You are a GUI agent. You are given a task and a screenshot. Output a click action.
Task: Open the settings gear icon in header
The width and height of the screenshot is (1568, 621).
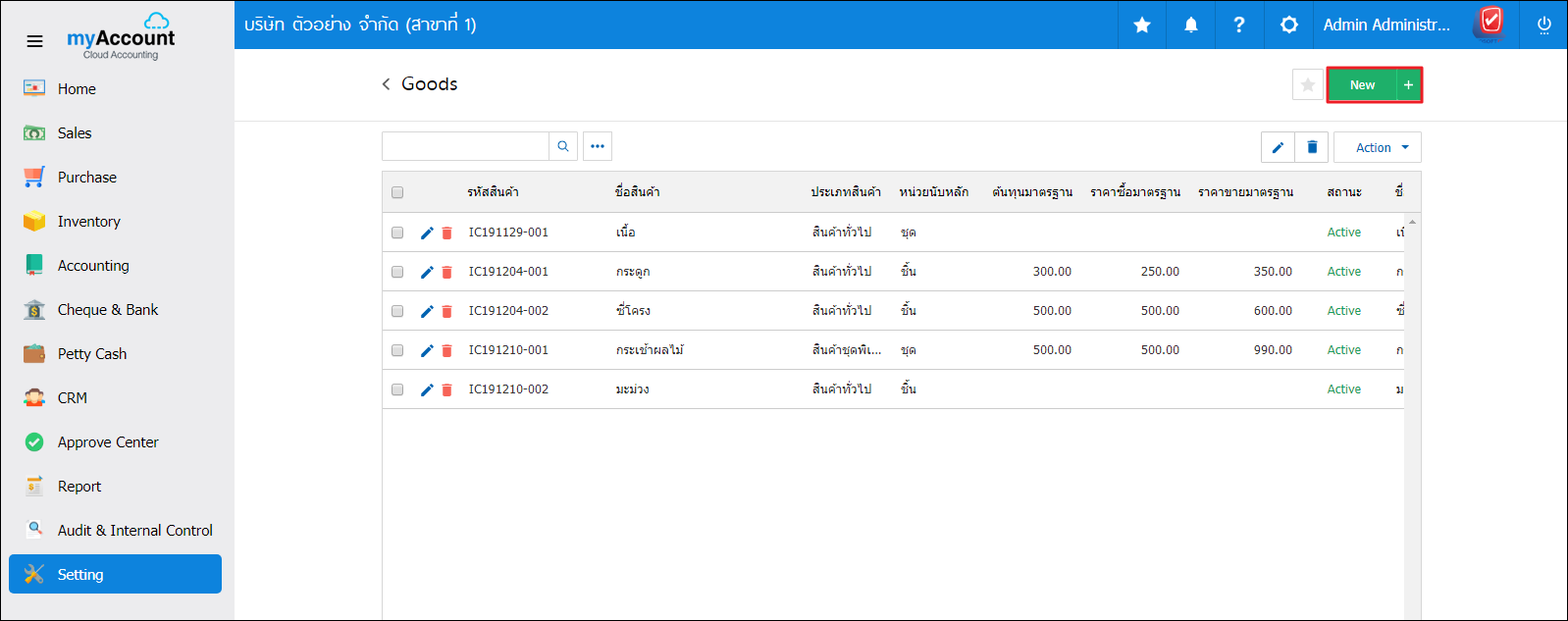1288,25
